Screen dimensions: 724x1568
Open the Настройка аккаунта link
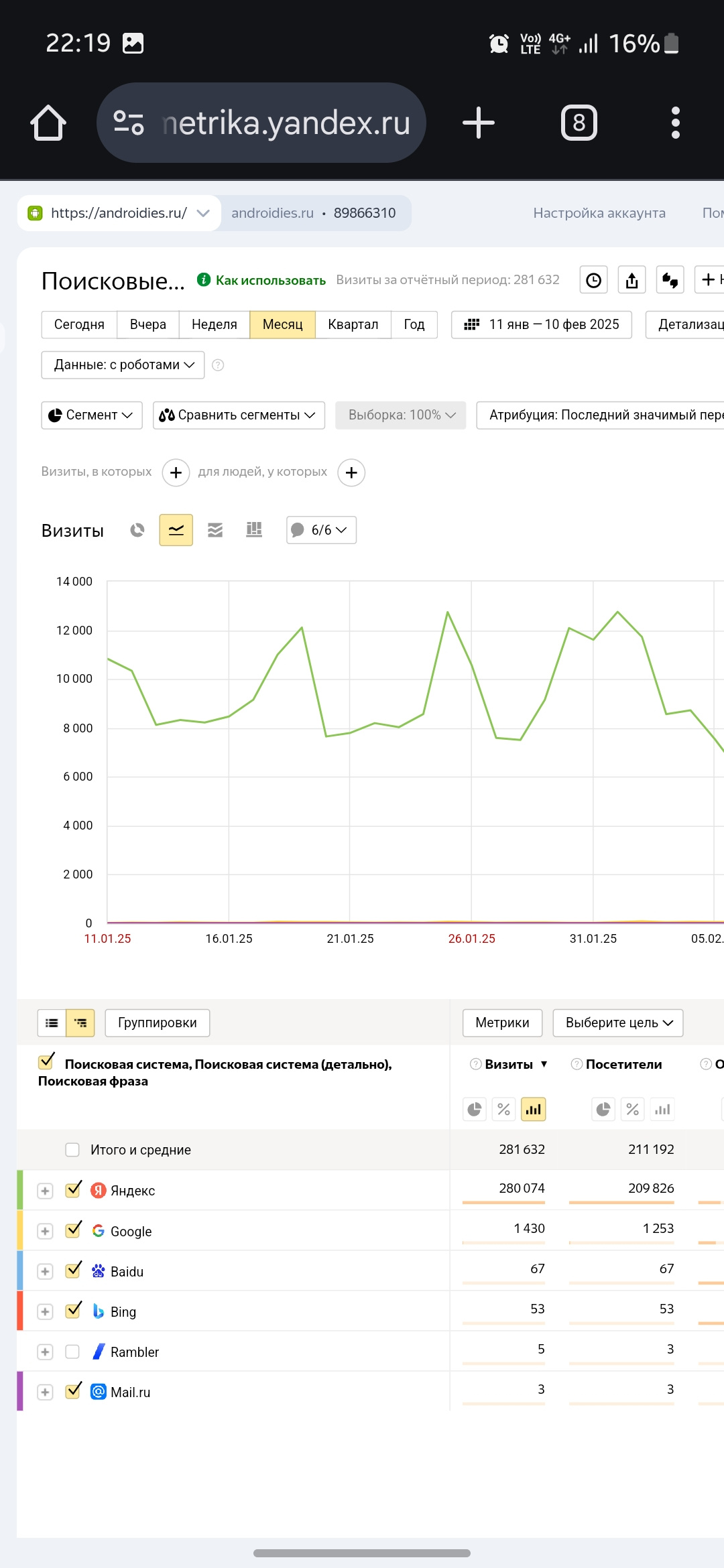[599, 213]
